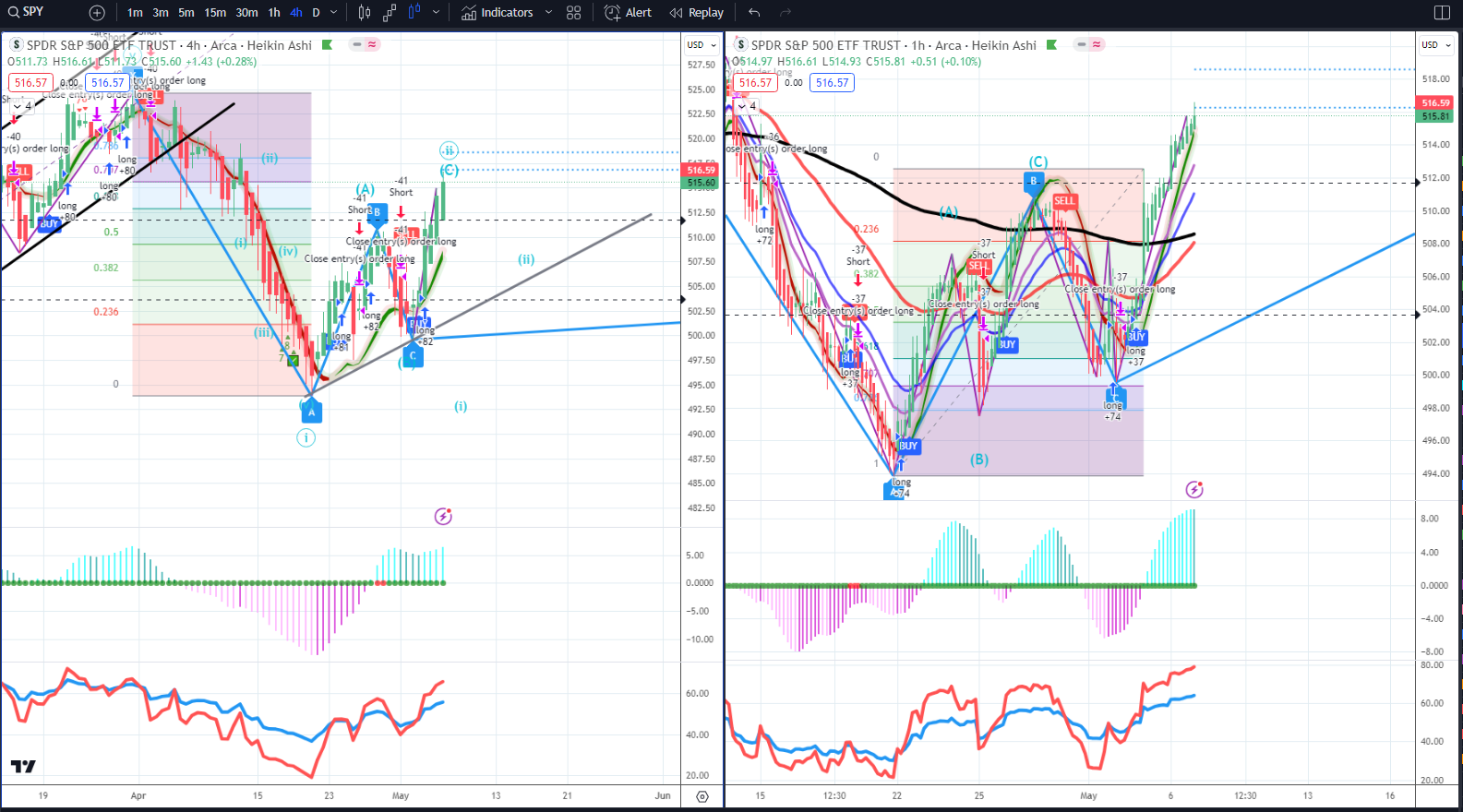
Task: Collapse the 4 indicators legend on 1h chart
Action: pos(747,106)
